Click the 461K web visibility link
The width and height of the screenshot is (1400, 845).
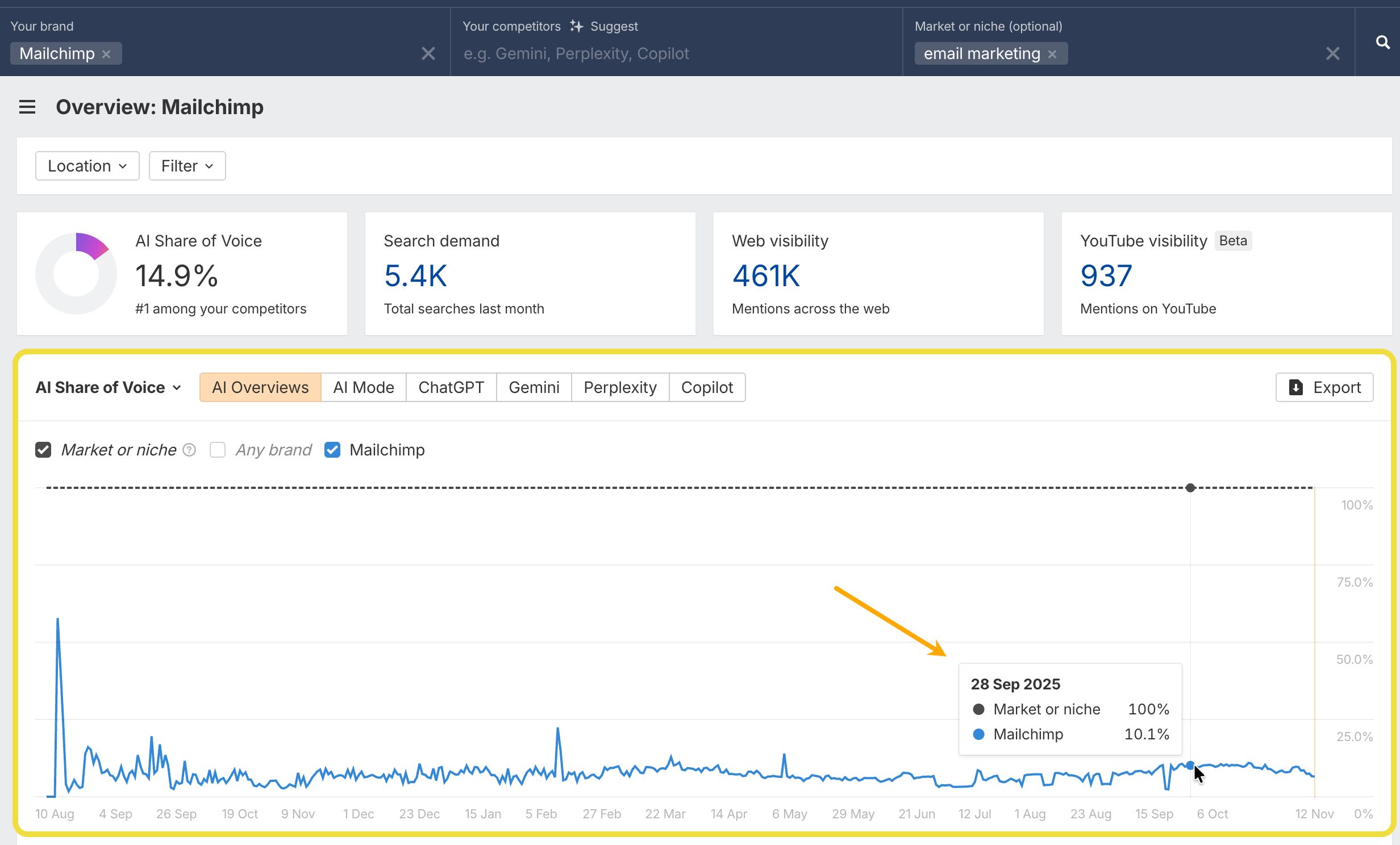[x=765, y=276]
